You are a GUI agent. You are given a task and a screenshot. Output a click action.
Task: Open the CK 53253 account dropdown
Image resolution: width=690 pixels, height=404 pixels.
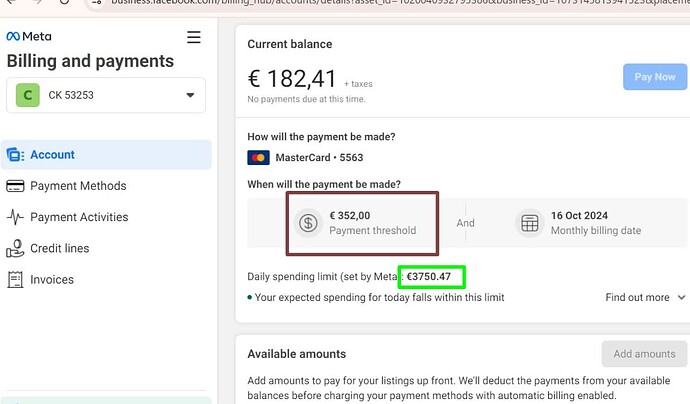point(106,95)
